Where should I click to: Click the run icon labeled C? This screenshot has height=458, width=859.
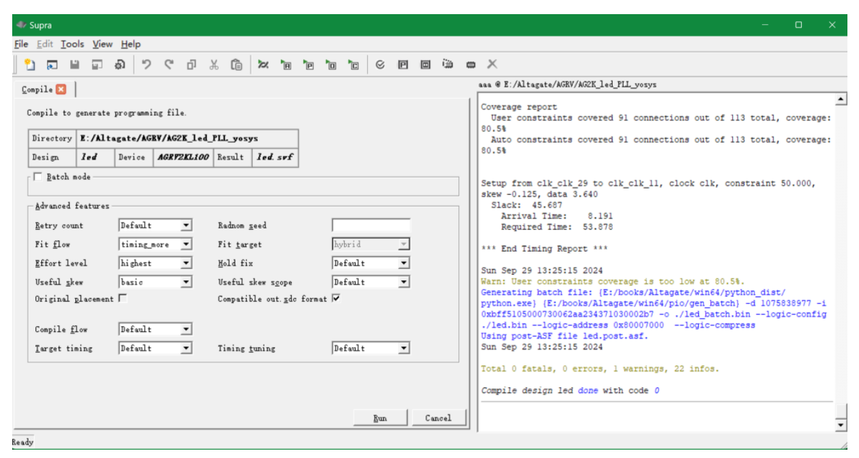click(x=353, y=65)
